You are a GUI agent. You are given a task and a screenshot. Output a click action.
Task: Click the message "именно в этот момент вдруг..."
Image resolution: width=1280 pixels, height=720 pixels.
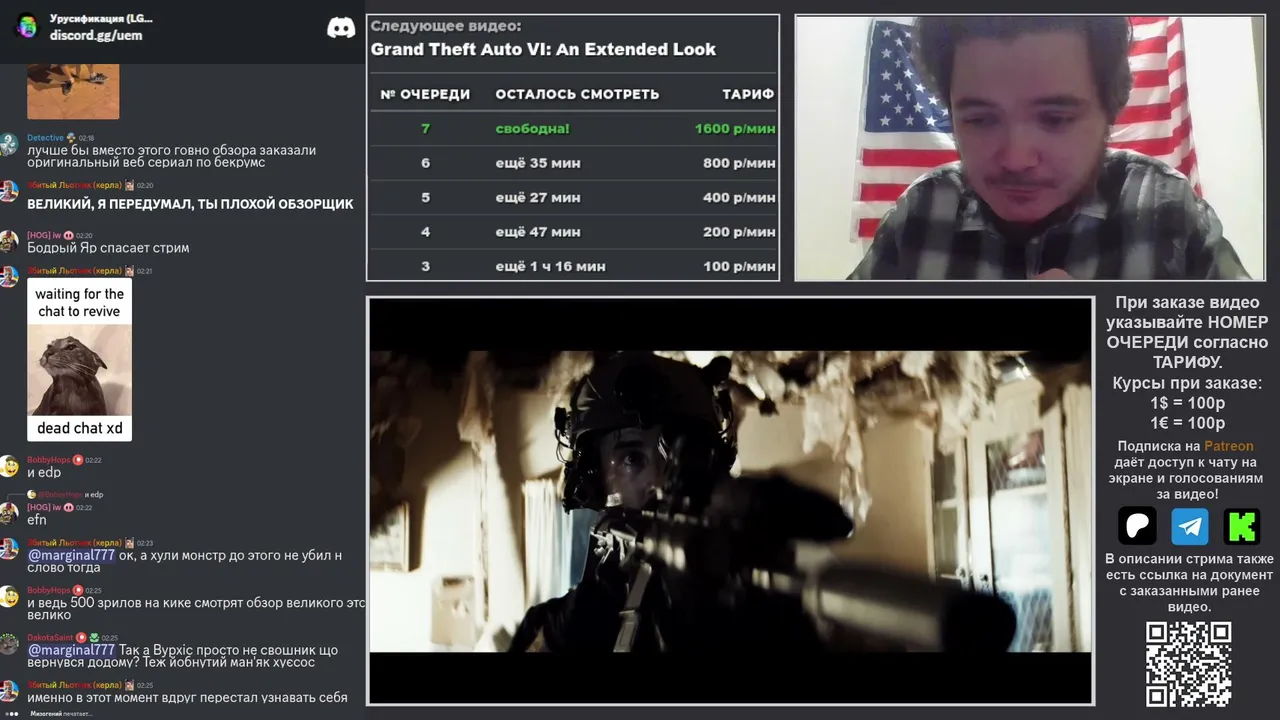click(187, 697)
